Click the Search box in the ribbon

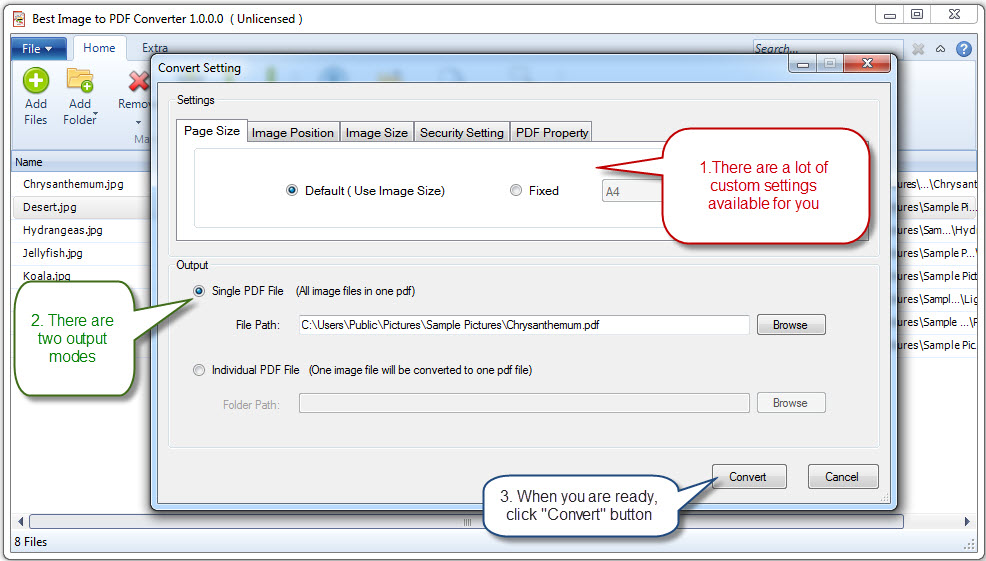pos(828,48)
